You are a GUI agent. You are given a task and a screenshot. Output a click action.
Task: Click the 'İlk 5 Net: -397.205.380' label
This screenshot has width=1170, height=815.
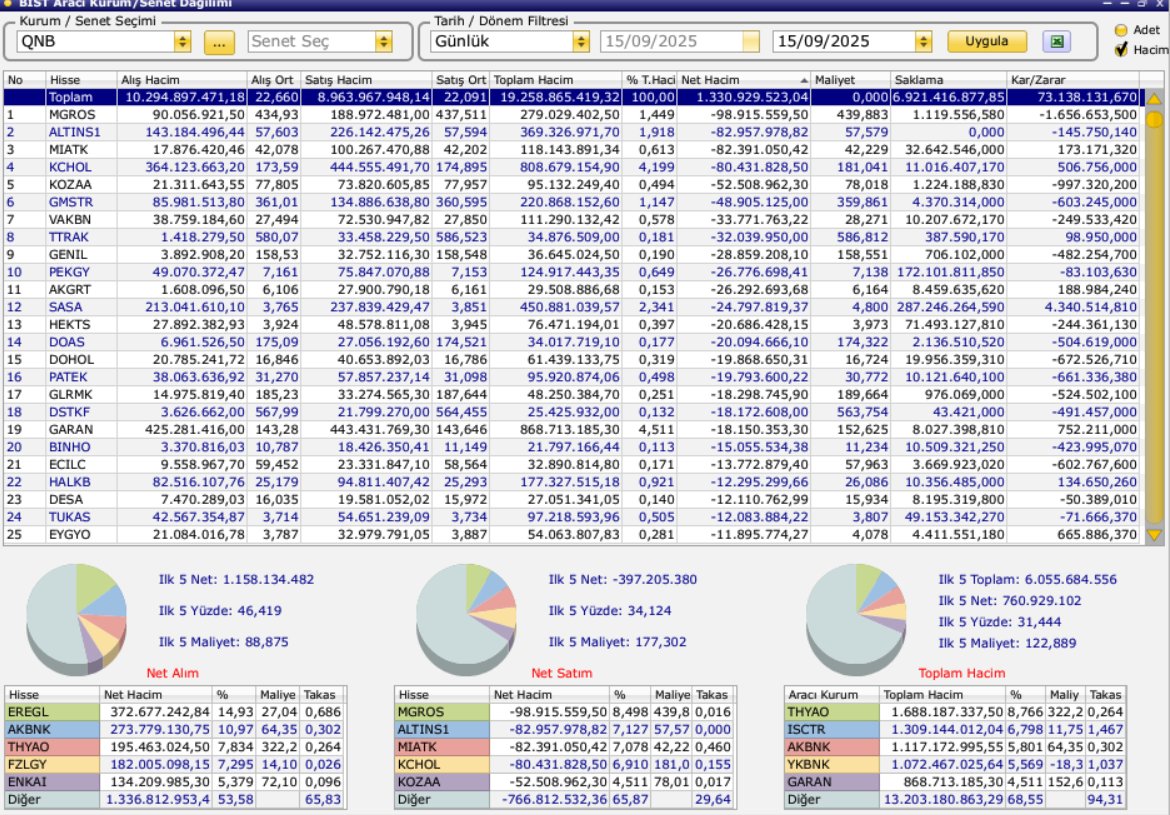[x=622, y=579]
